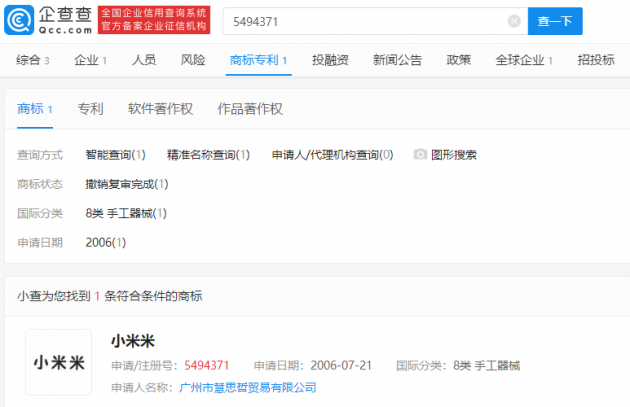The width and height of the screenshot is (630, 407).
Task: Click result class text 8类 手工器械
Action: (487, 365)
